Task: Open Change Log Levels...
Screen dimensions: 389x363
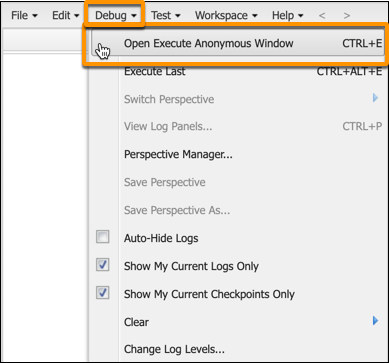Action: pyautogui.click(x=238, y=349)
